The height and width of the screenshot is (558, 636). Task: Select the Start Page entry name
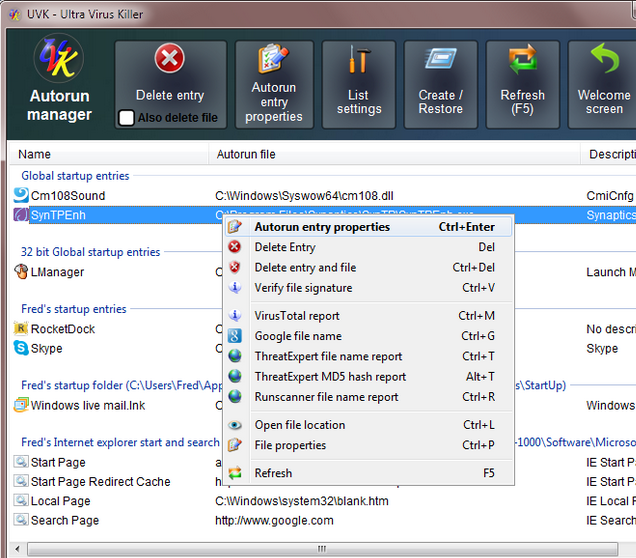(58, 462)
